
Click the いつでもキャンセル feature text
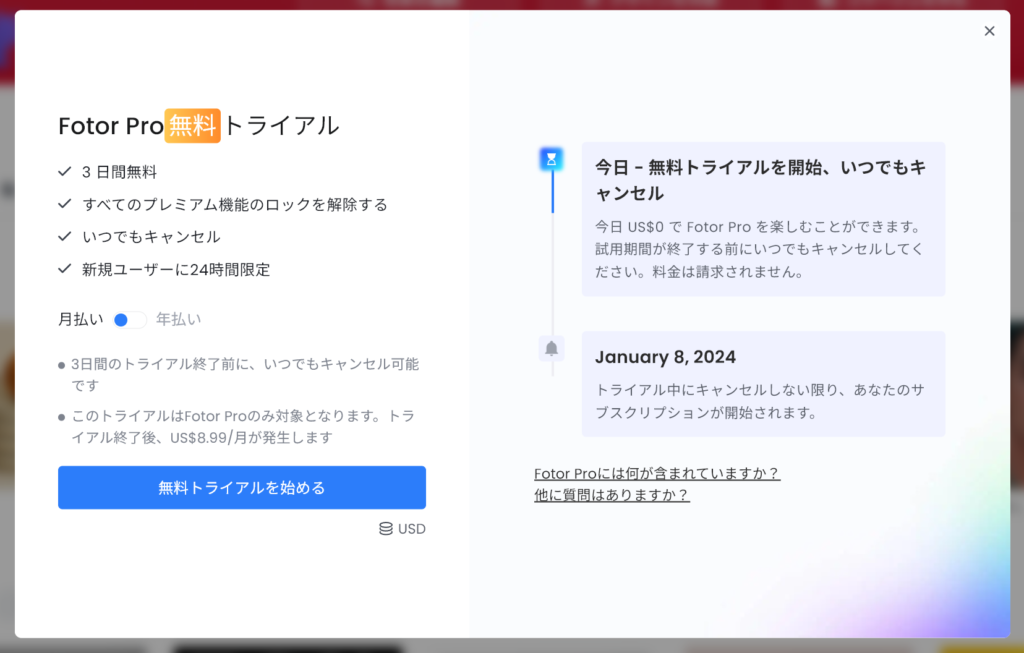152,237
